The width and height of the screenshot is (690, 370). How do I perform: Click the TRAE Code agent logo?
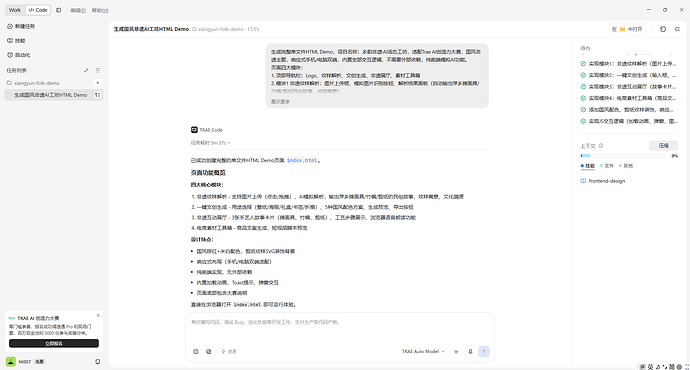194,130
